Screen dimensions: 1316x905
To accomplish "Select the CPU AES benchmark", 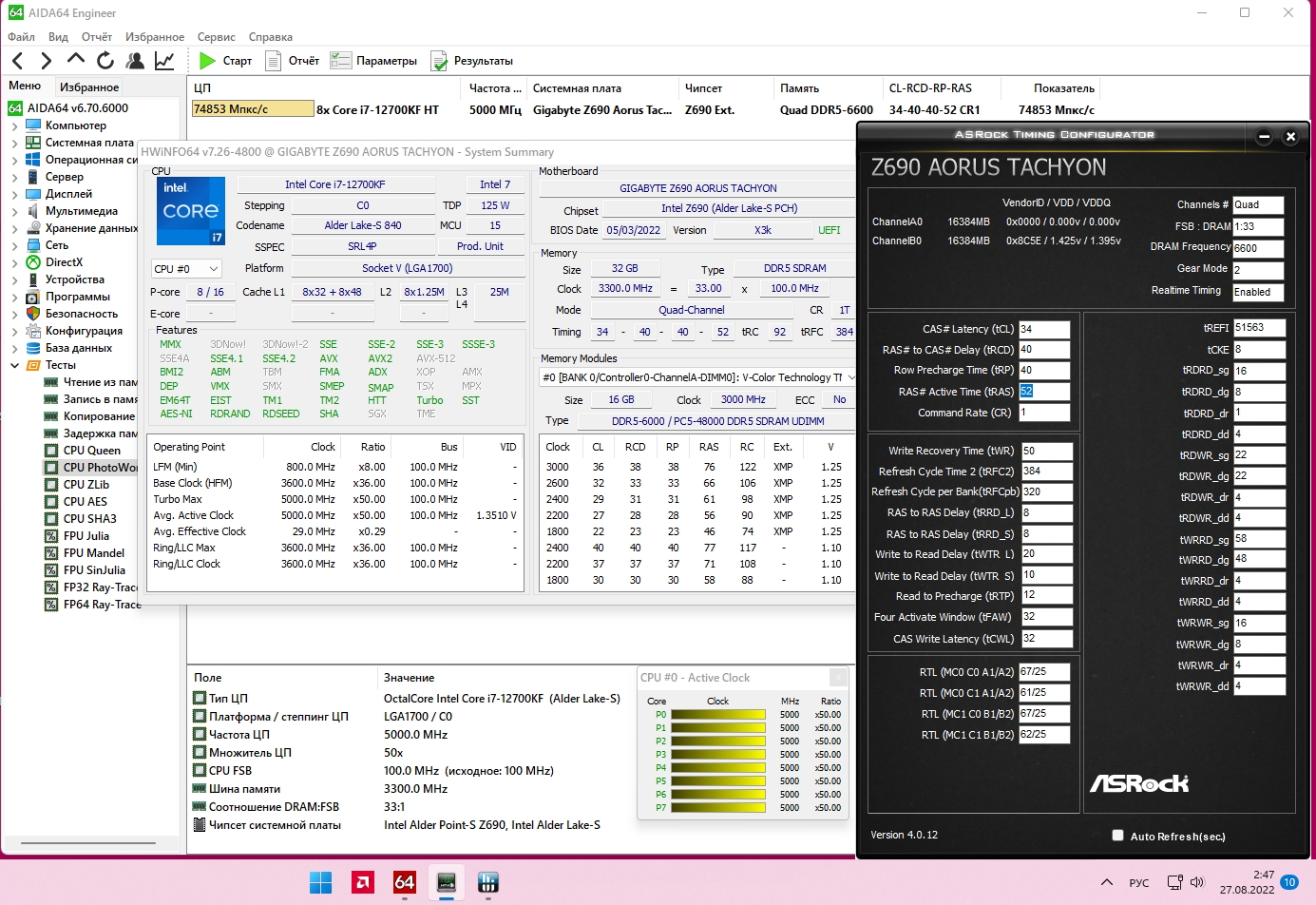I will [86, 502].
